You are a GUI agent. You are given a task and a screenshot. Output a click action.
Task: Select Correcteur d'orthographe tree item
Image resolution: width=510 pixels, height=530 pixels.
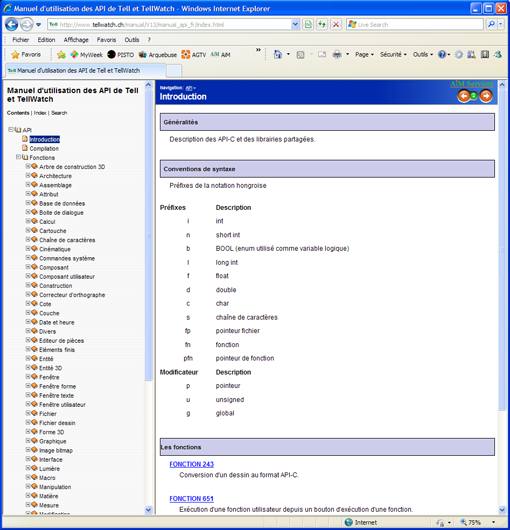(72, 295)
